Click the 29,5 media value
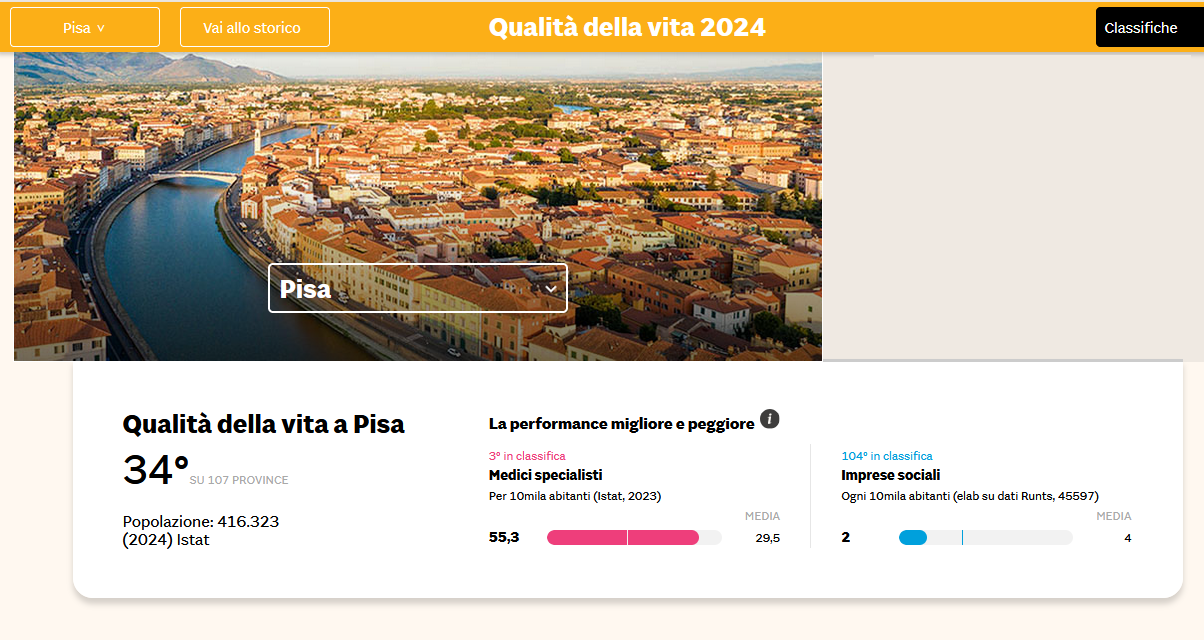Image resolution: width=1204 pixels, height=640 pixels. (767, 538)
